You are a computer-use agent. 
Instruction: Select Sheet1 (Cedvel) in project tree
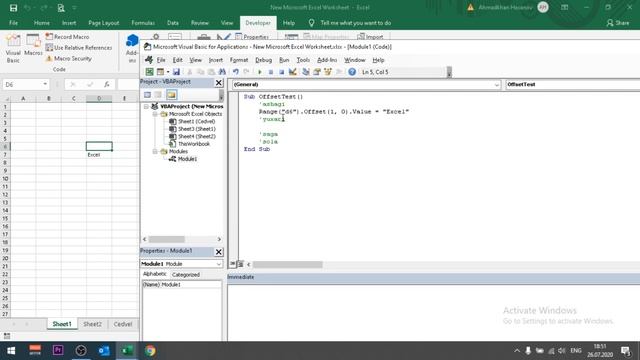196,122
